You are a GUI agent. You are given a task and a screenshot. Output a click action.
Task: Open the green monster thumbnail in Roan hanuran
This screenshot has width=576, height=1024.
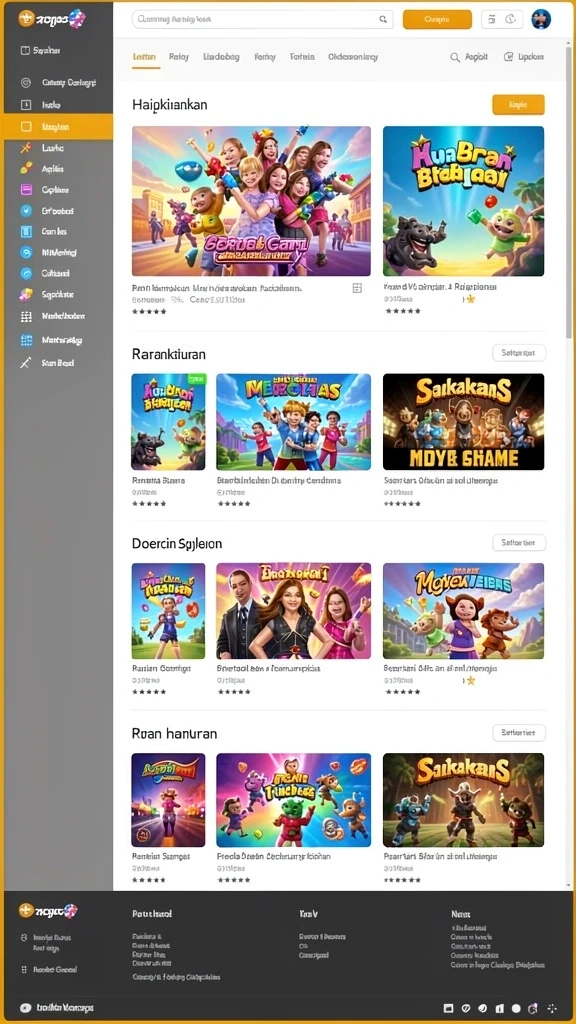click(x=293, y=800)
